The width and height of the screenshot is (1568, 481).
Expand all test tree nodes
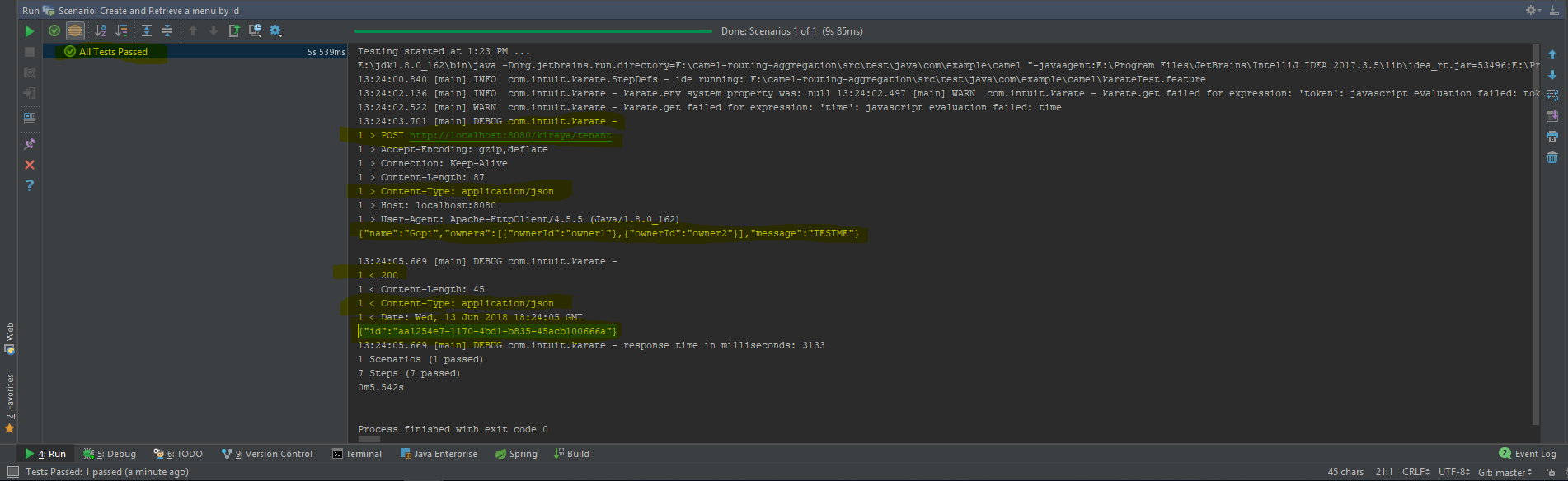pyautogui.click(x=147, y=30)
